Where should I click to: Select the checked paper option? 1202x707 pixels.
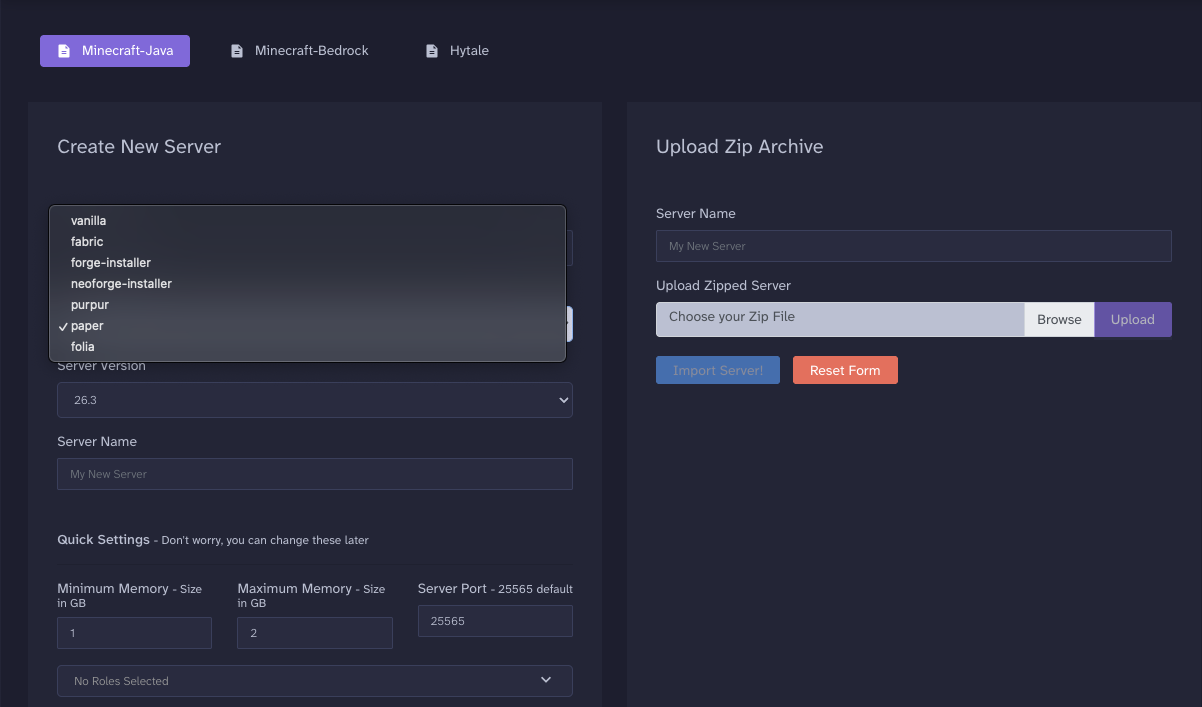click(x=307, y=326)
